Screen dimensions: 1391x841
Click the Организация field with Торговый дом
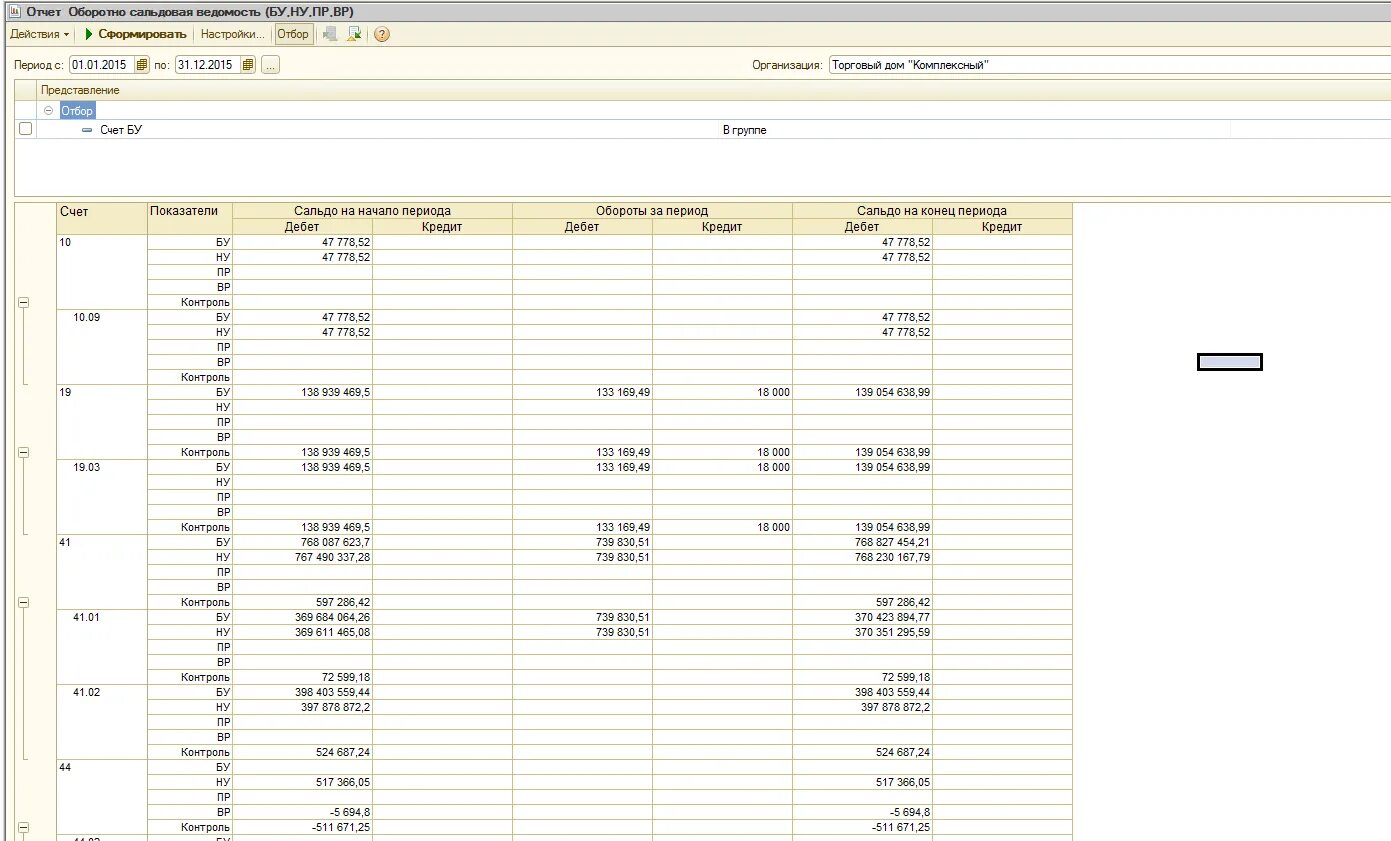pos(1109,65)
